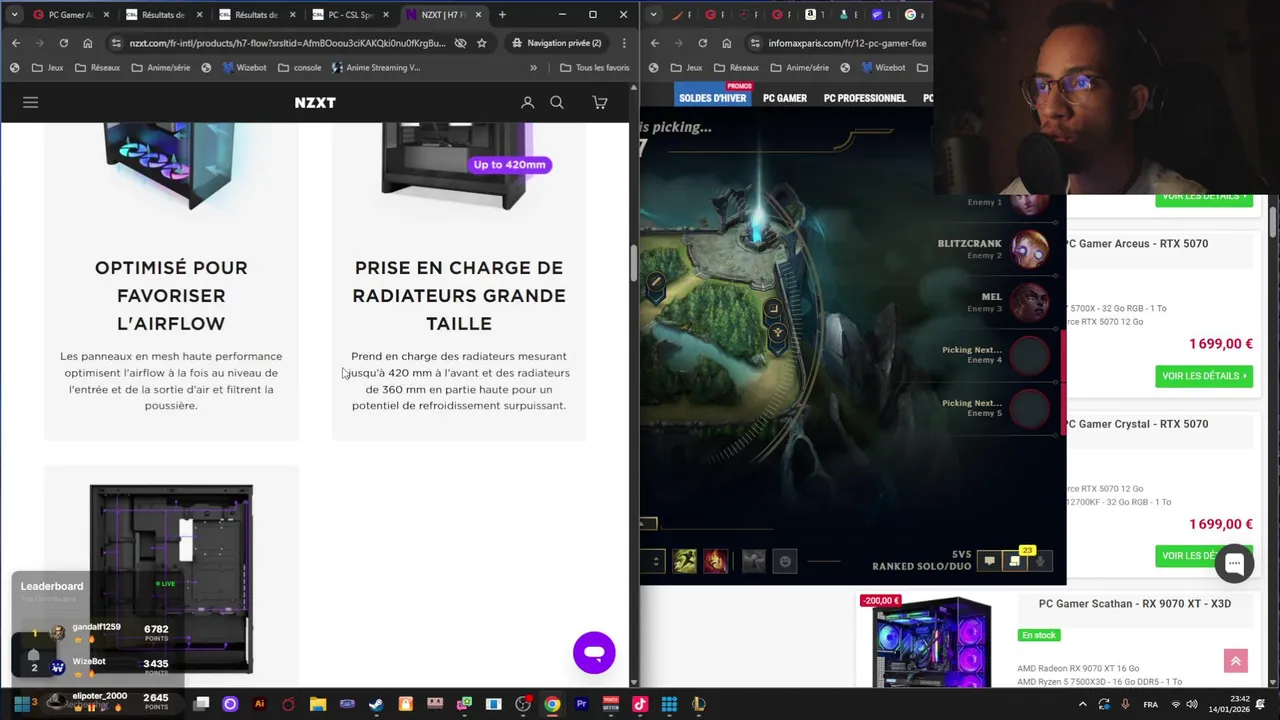Open the Windows Start button

(x=21, y=704)
